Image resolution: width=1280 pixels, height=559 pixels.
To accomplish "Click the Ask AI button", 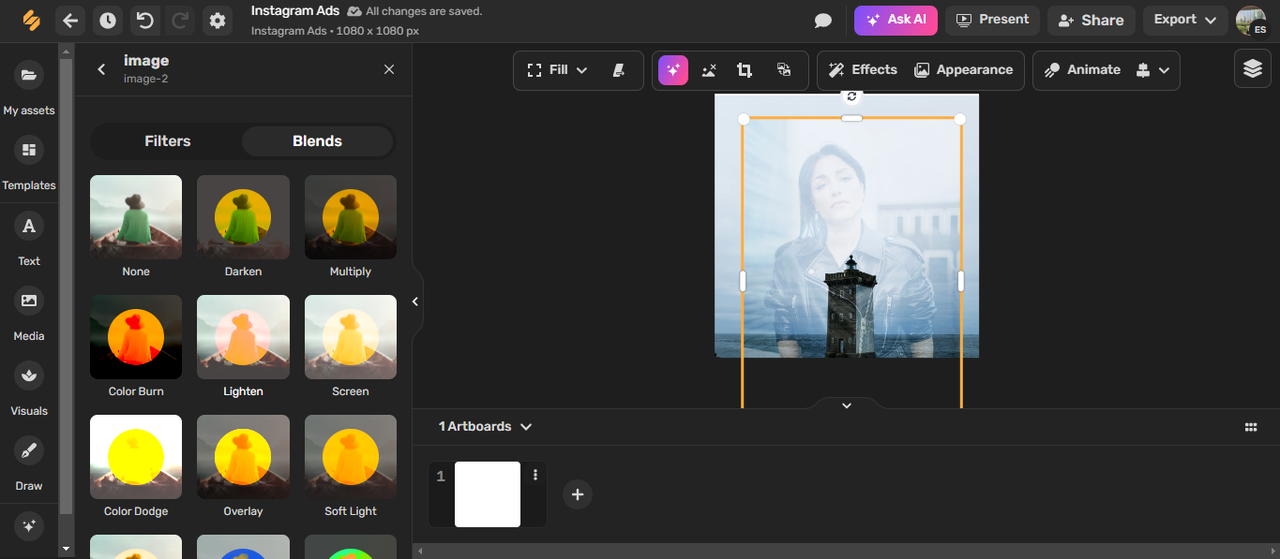I will point(896,20).
